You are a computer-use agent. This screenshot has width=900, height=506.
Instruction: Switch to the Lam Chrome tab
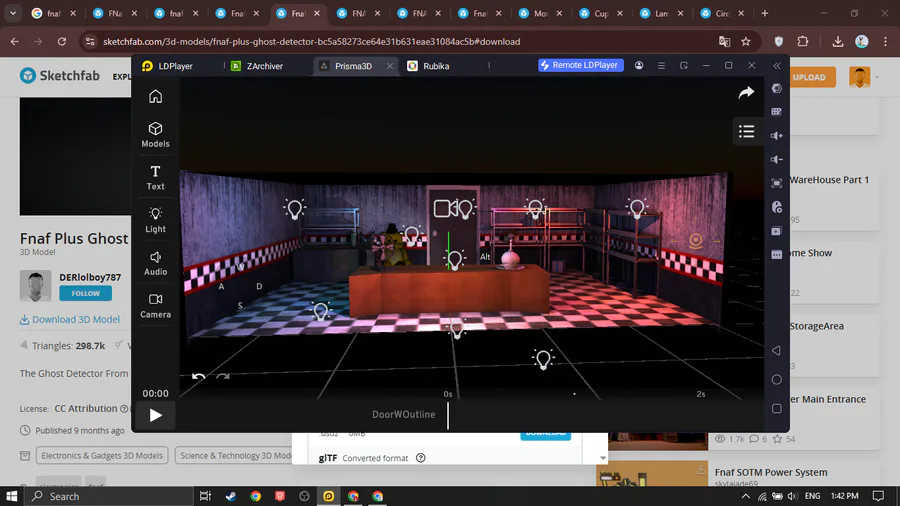pyautogui.click(x=662, y=13)
